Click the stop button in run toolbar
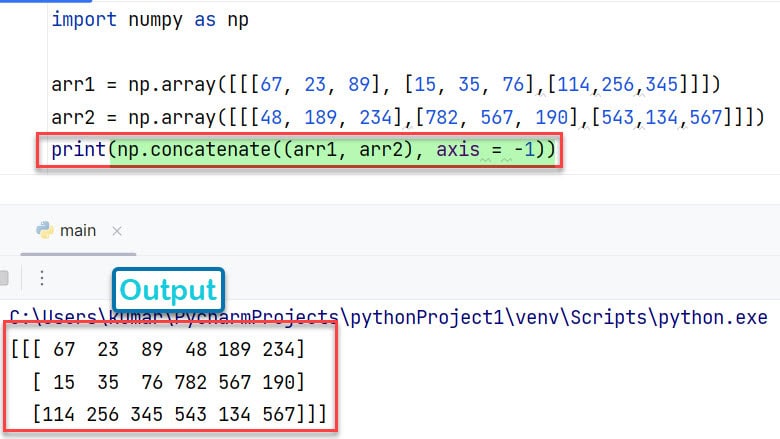 tap(4, 278)
